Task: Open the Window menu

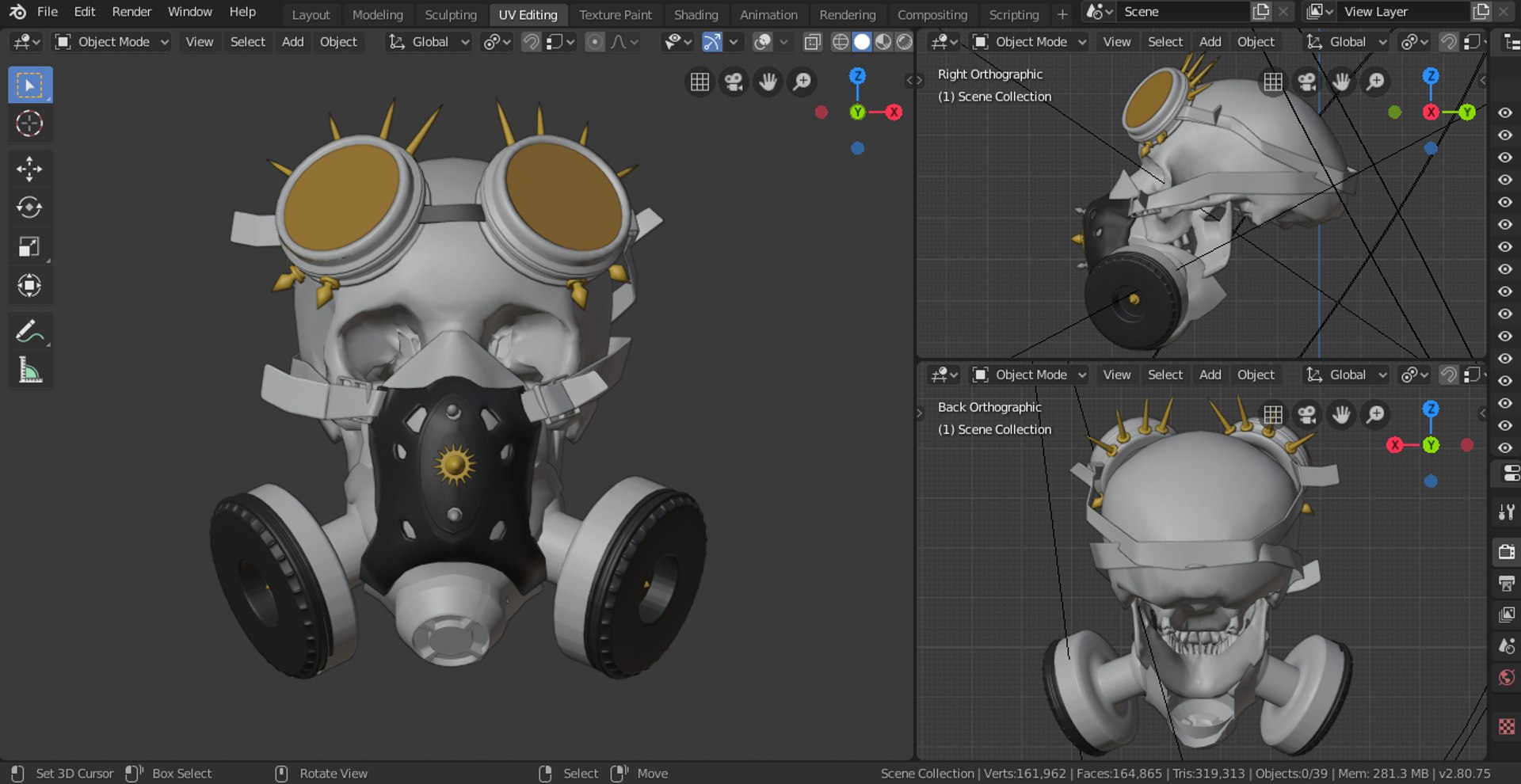Action: (190, 12)
